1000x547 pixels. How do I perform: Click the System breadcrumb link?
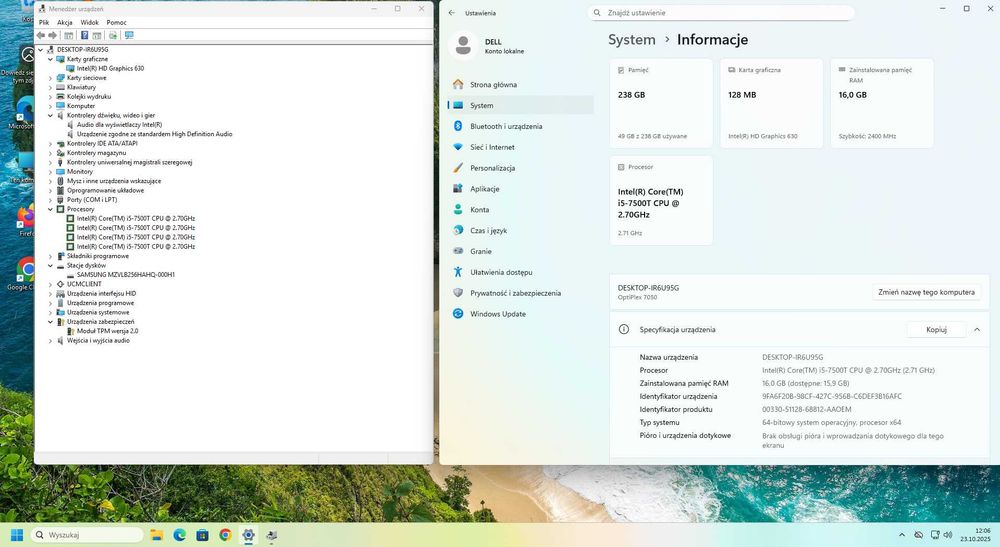pos(631,40)
